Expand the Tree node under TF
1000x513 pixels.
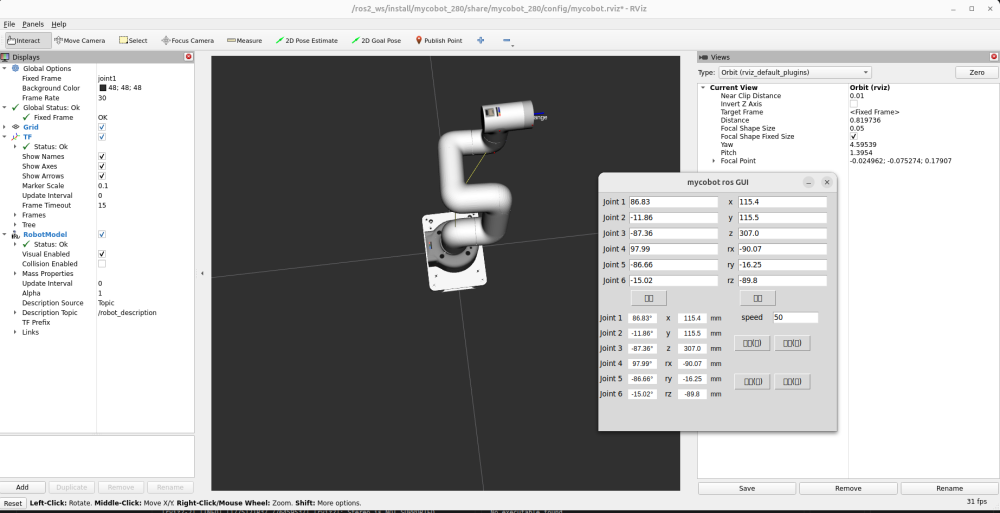pyautogui.click(x=15, y=225)
